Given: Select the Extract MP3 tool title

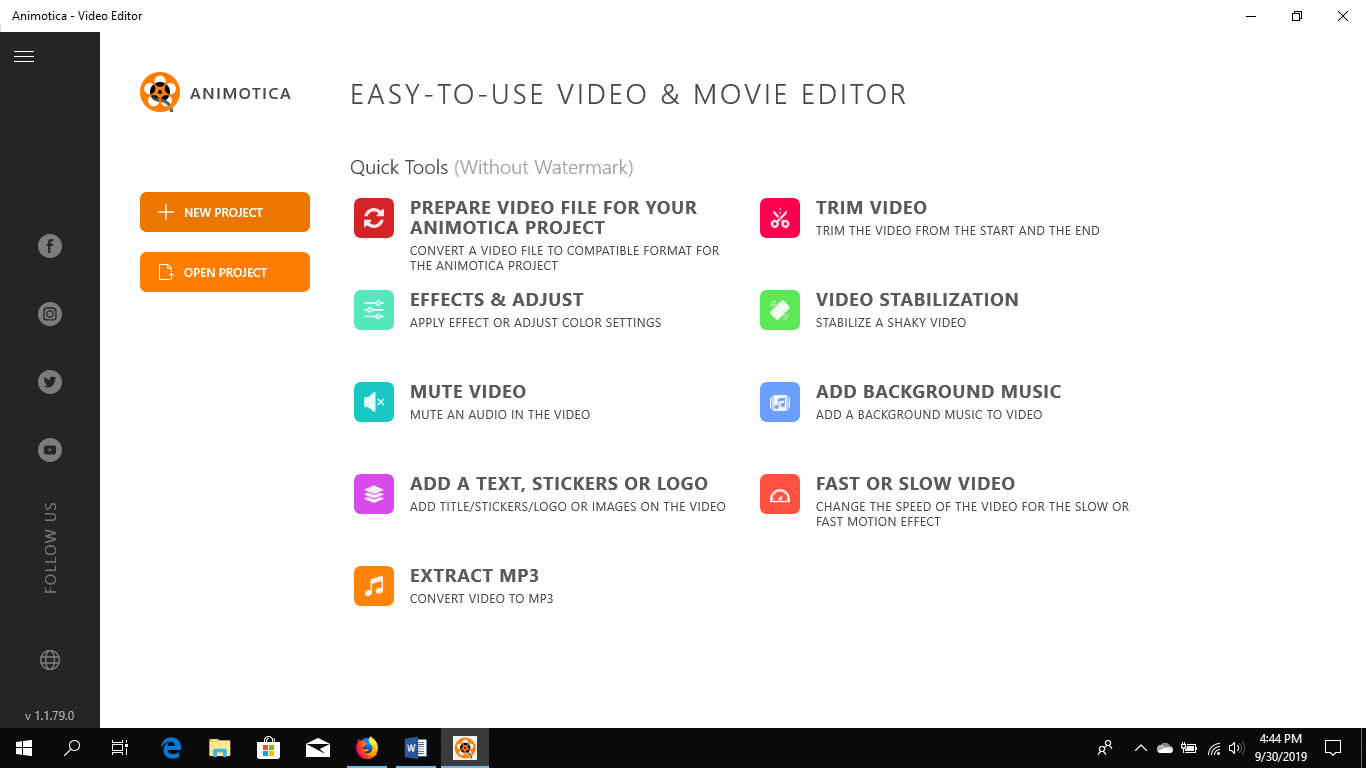Looking at the screenshot, I should [475, 575].
